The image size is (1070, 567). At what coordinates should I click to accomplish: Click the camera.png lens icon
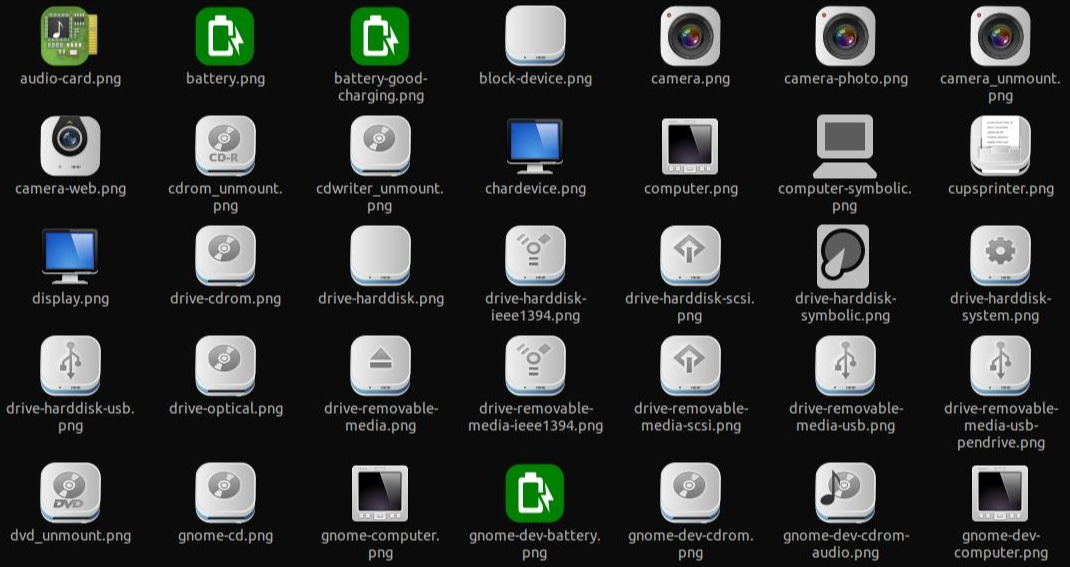click(x=691, y=36)
